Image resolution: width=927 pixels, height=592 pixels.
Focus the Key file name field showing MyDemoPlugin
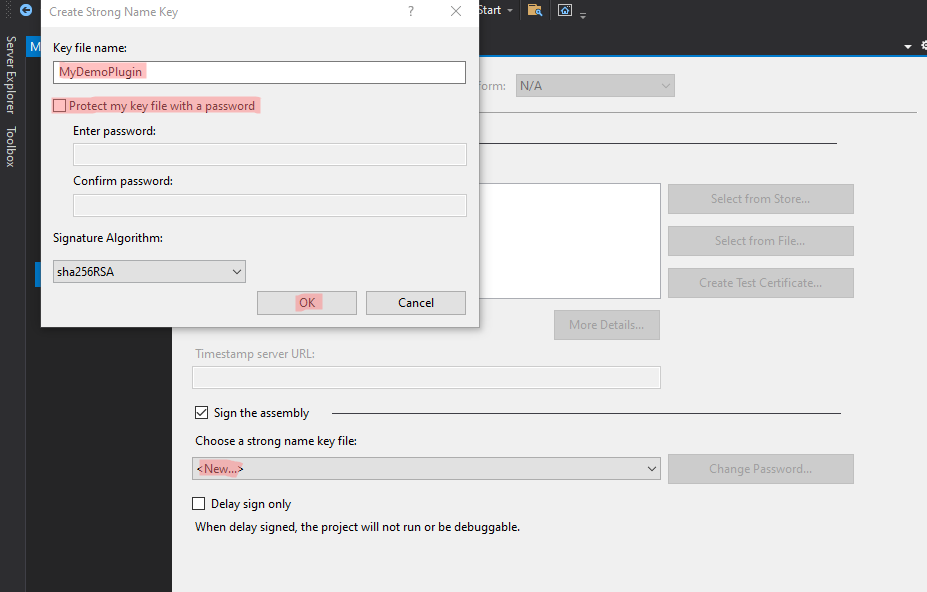pos(258,72)
